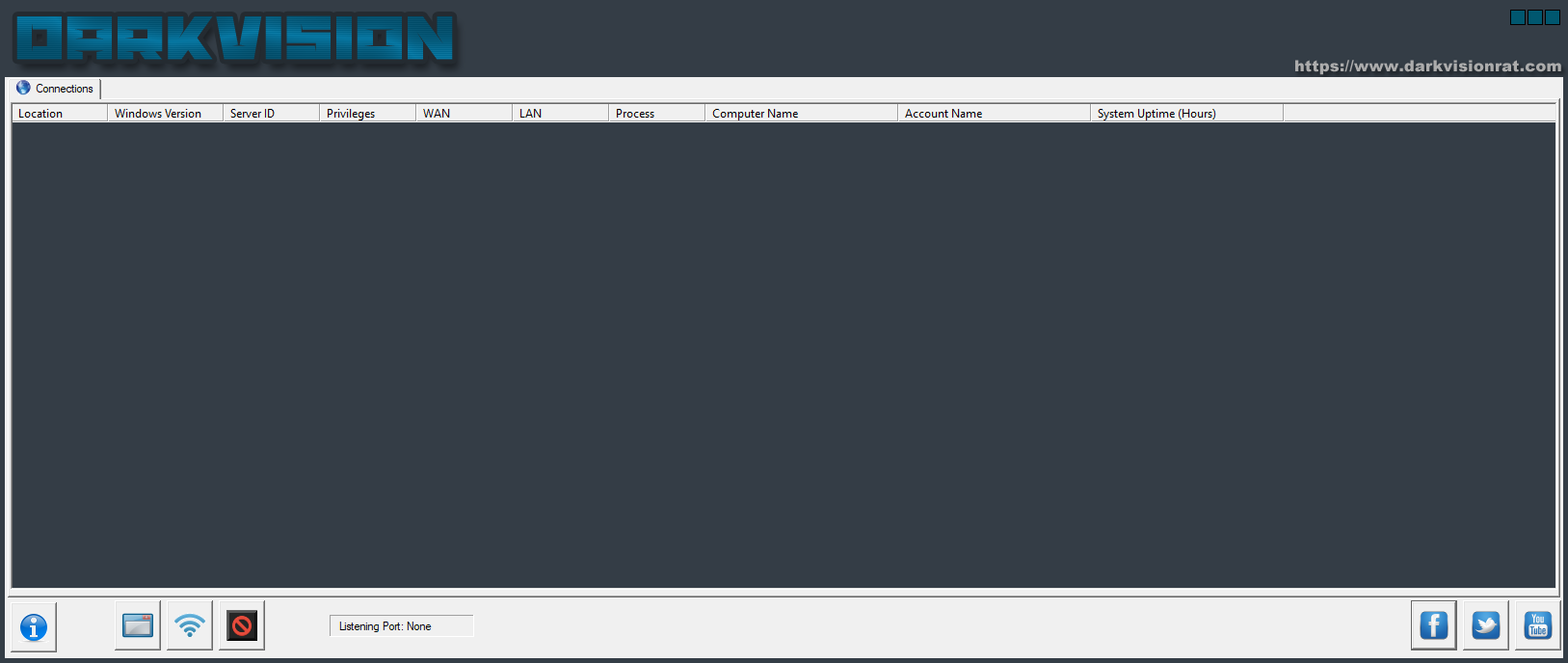Click the Listening Port status field
1568x663 pixels.
(401, 626)
